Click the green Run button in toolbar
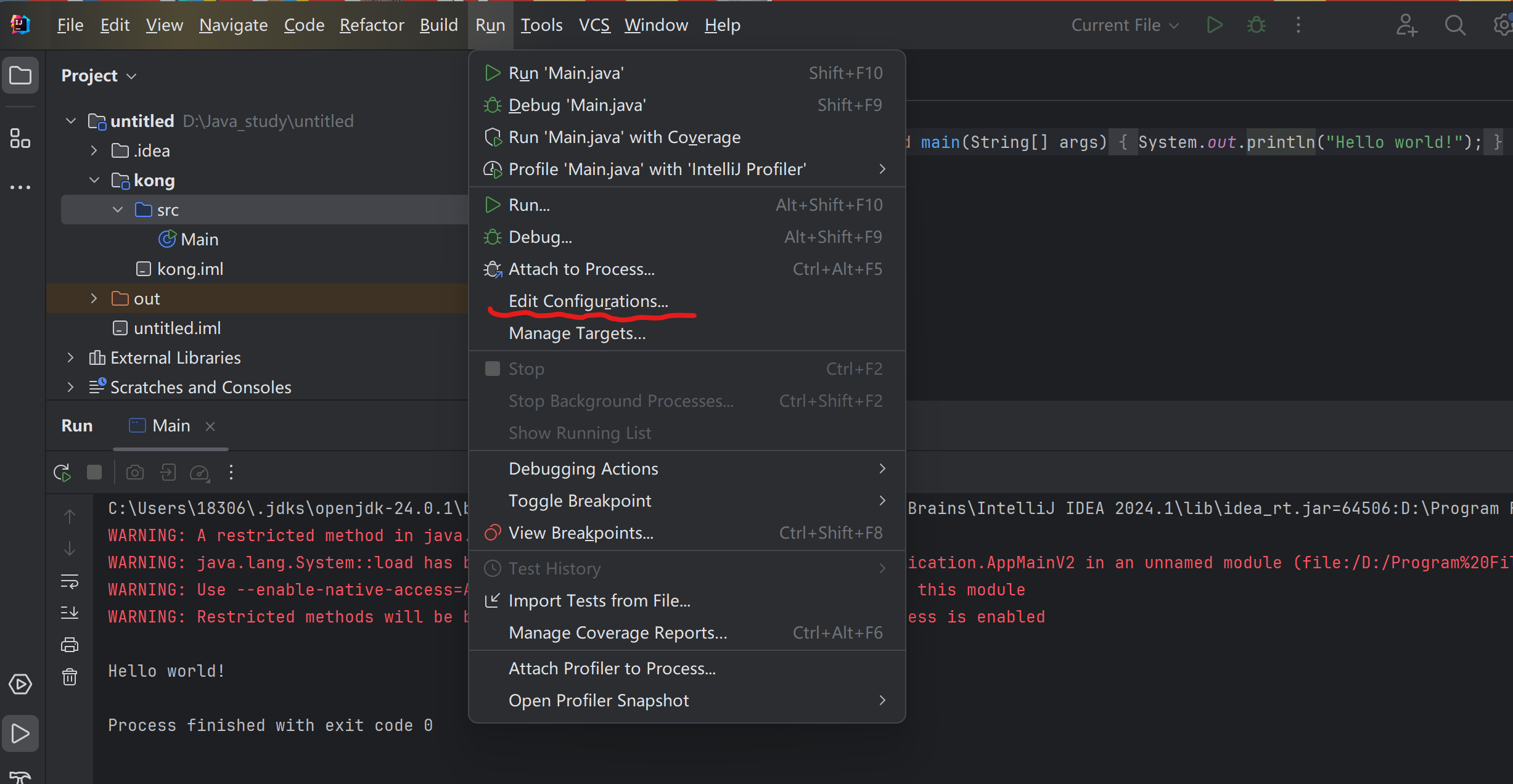This screenshot has width=1513, height=784. tap(1215, 25)
